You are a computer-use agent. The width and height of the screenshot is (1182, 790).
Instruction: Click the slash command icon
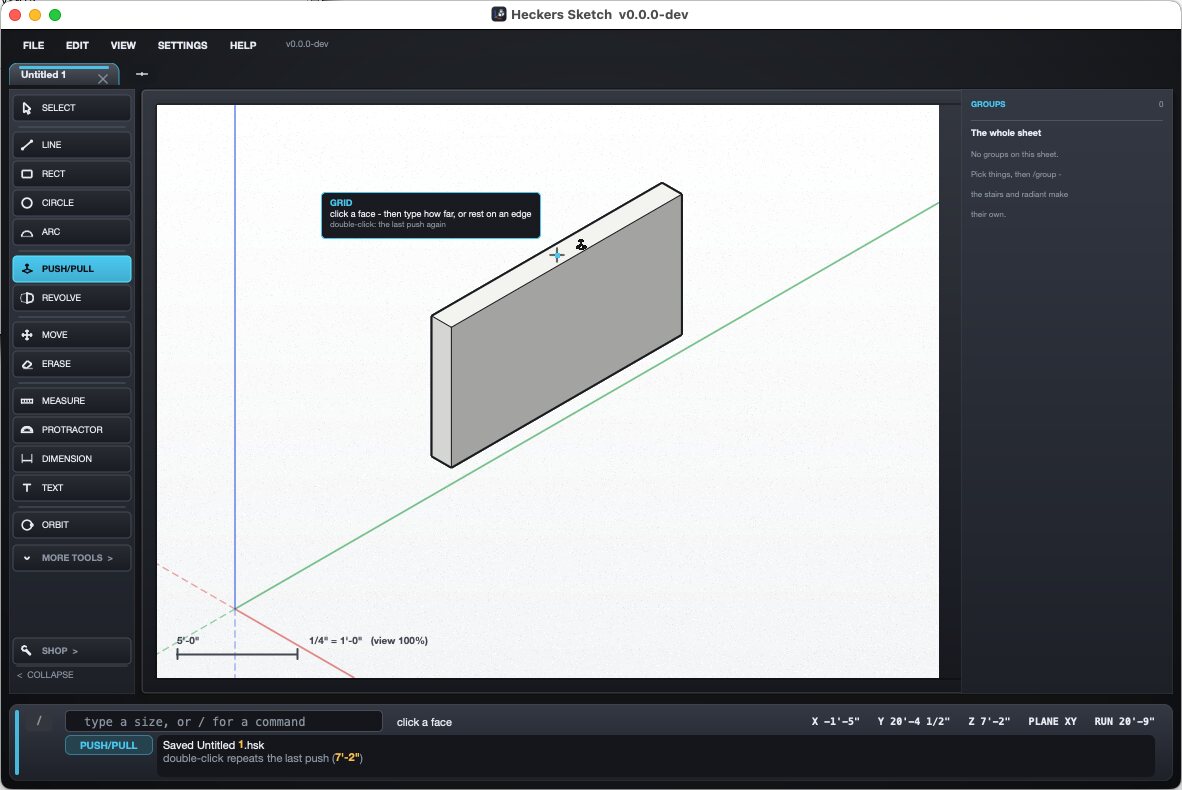pyautogui.click(x=39, y=721)
